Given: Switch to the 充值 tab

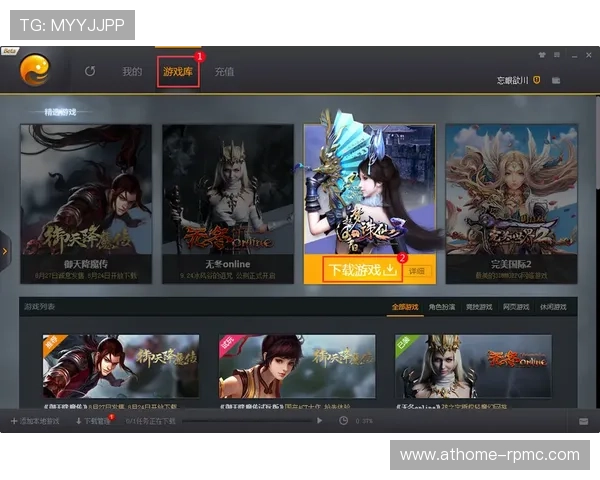Looking at the screenshot, I should coord(224,72).
